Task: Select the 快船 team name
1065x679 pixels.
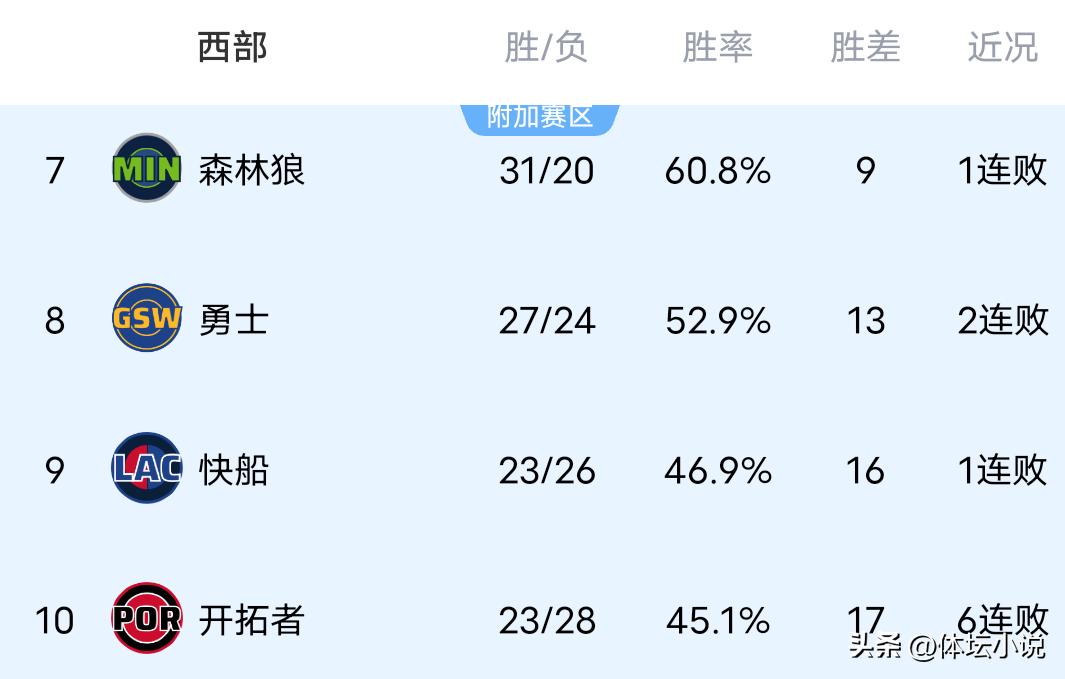Action: coord(233,470)
